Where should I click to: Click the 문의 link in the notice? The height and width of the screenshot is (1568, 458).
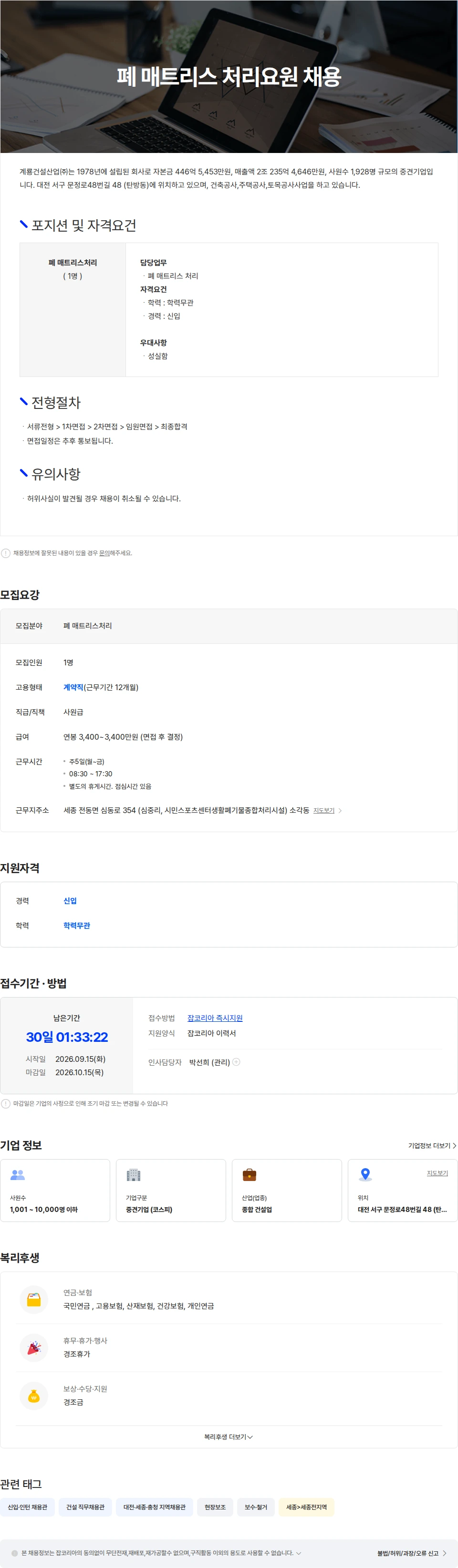tap(104, 553)
